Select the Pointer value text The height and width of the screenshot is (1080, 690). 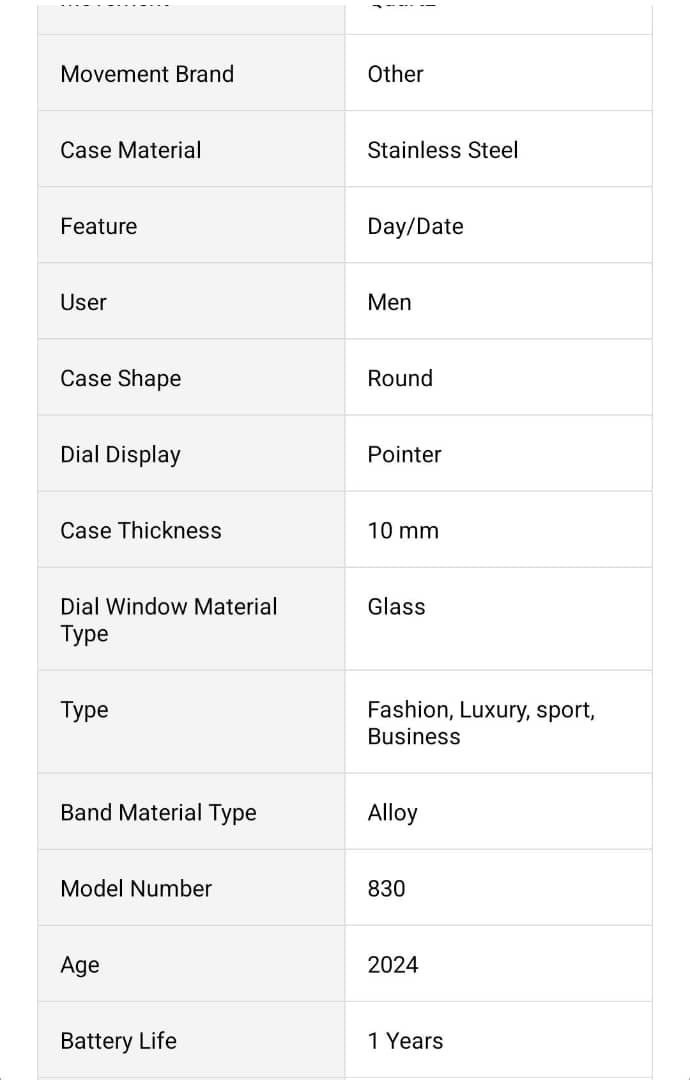(x=404, y=454)
